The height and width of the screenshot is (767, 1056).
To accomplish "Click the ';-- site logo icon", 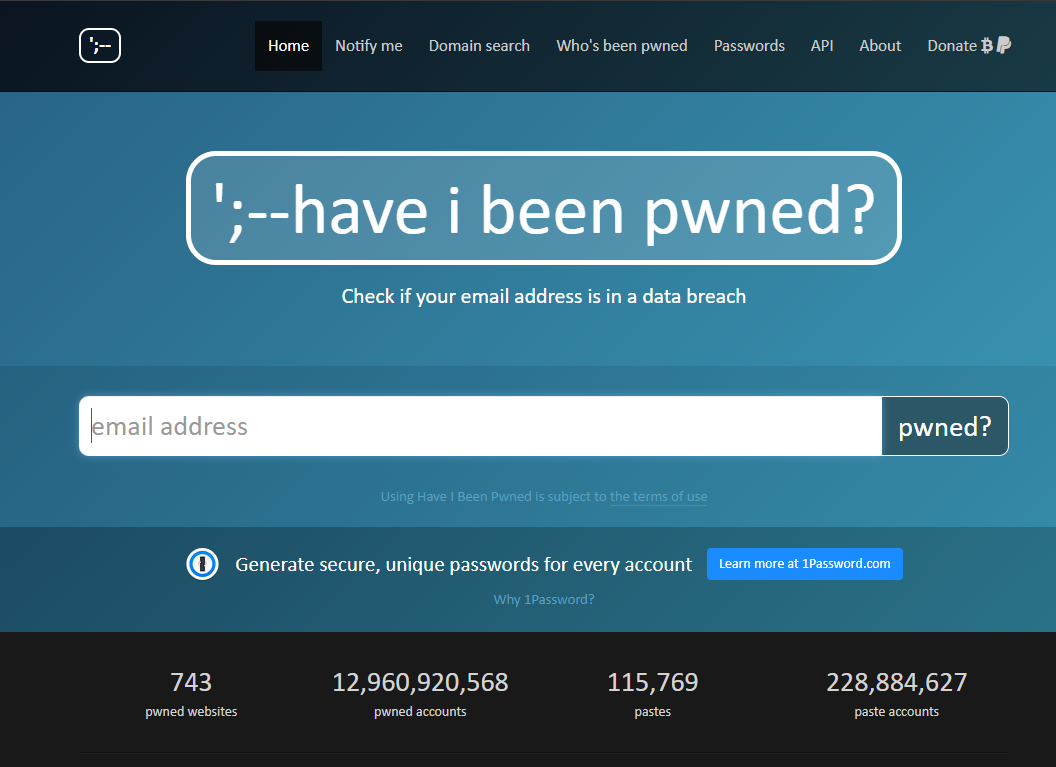I will pos(100,45).
